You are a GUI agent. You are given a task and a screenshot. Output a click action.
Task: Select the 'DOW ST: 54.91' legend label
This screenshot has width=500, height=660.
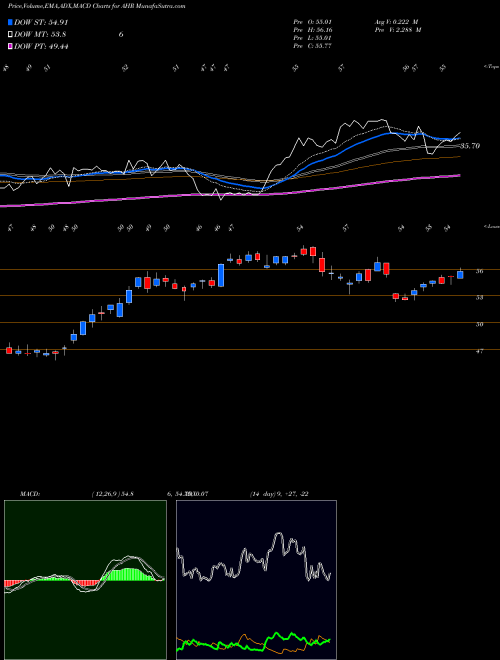(41, 23)
